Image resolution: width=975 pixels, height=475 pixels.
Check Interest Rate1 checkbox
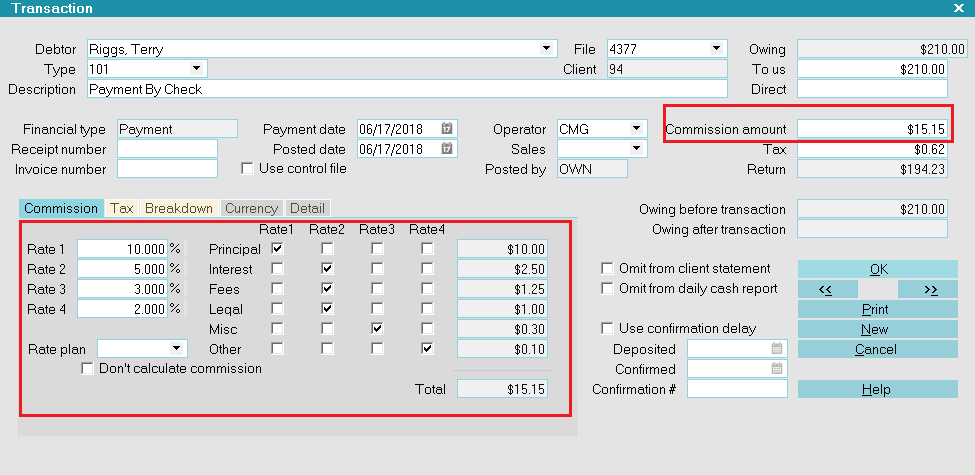[x=277, y=269]
